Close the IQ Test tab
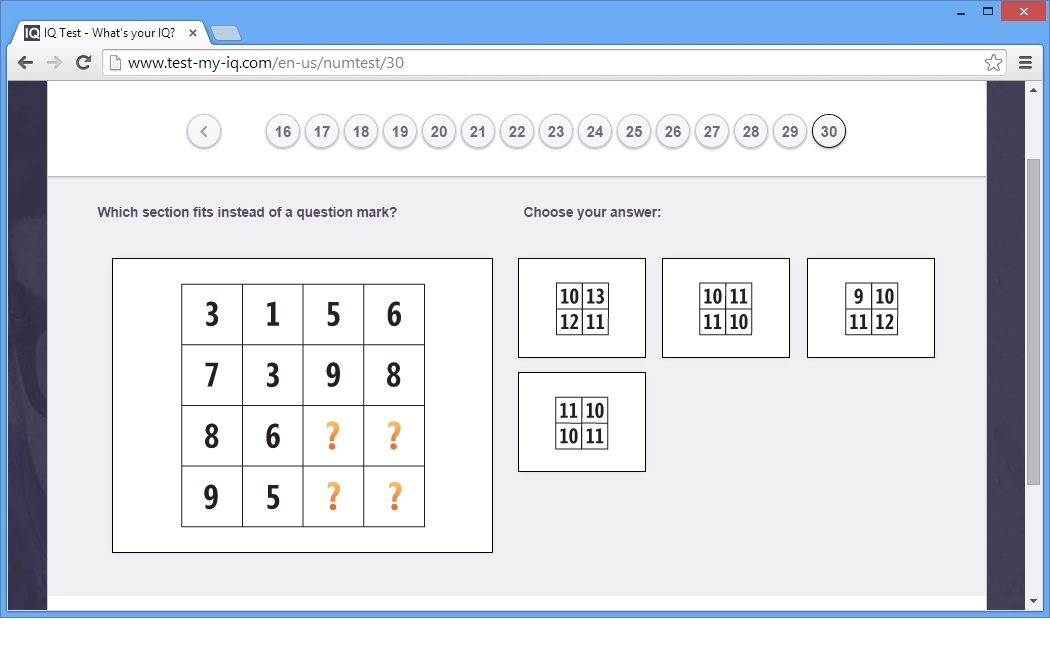The height and width of the screenshot is (672, 1050). (193, 33)
